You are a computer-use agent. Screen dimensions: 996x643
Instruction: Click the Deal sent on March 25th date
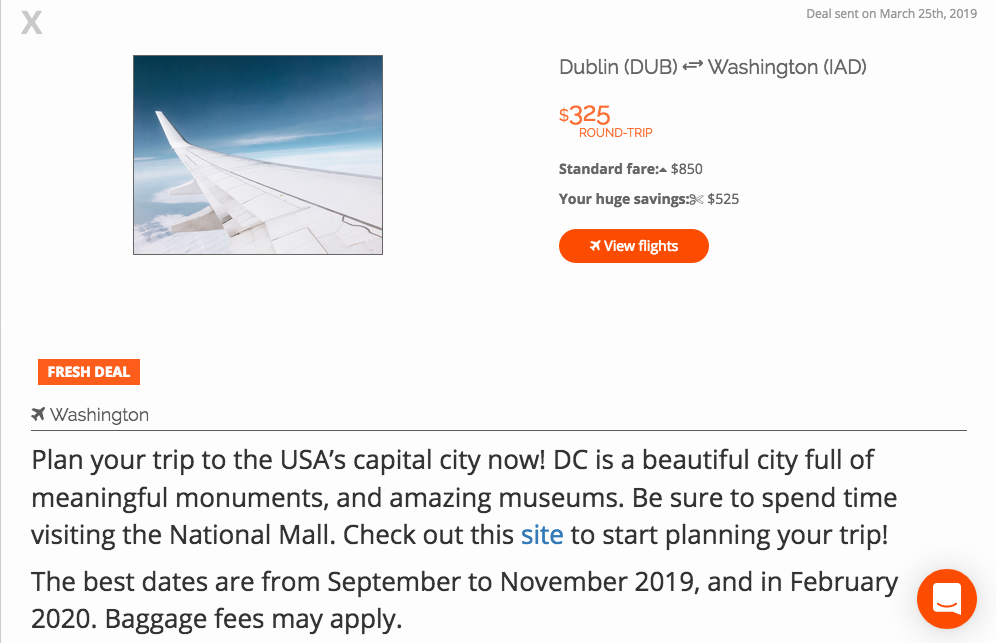point(891,14)
